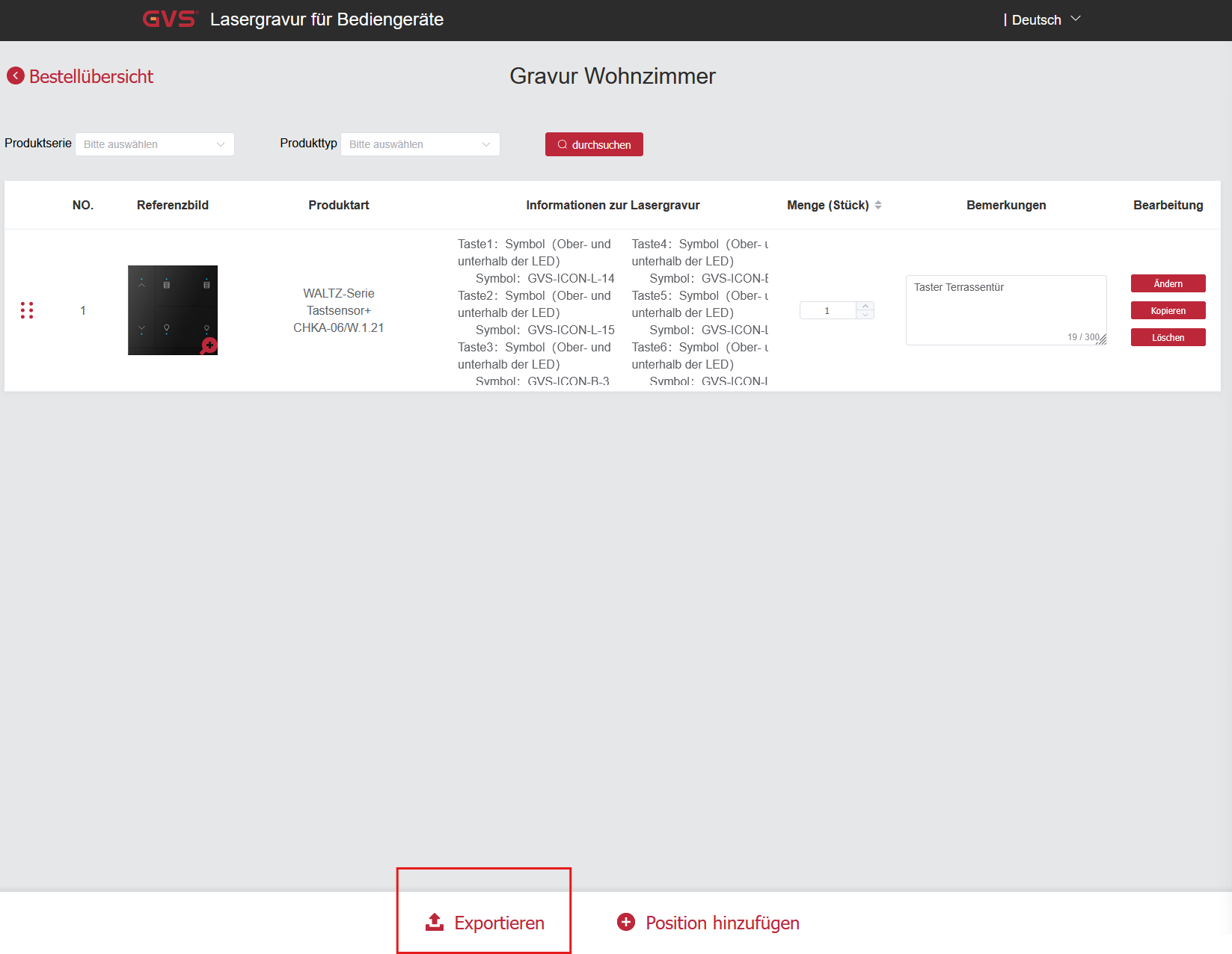Viewport: 1232px width, 954px height.
Task: Click the red back arrow circle icon
Action: point(16,76)
